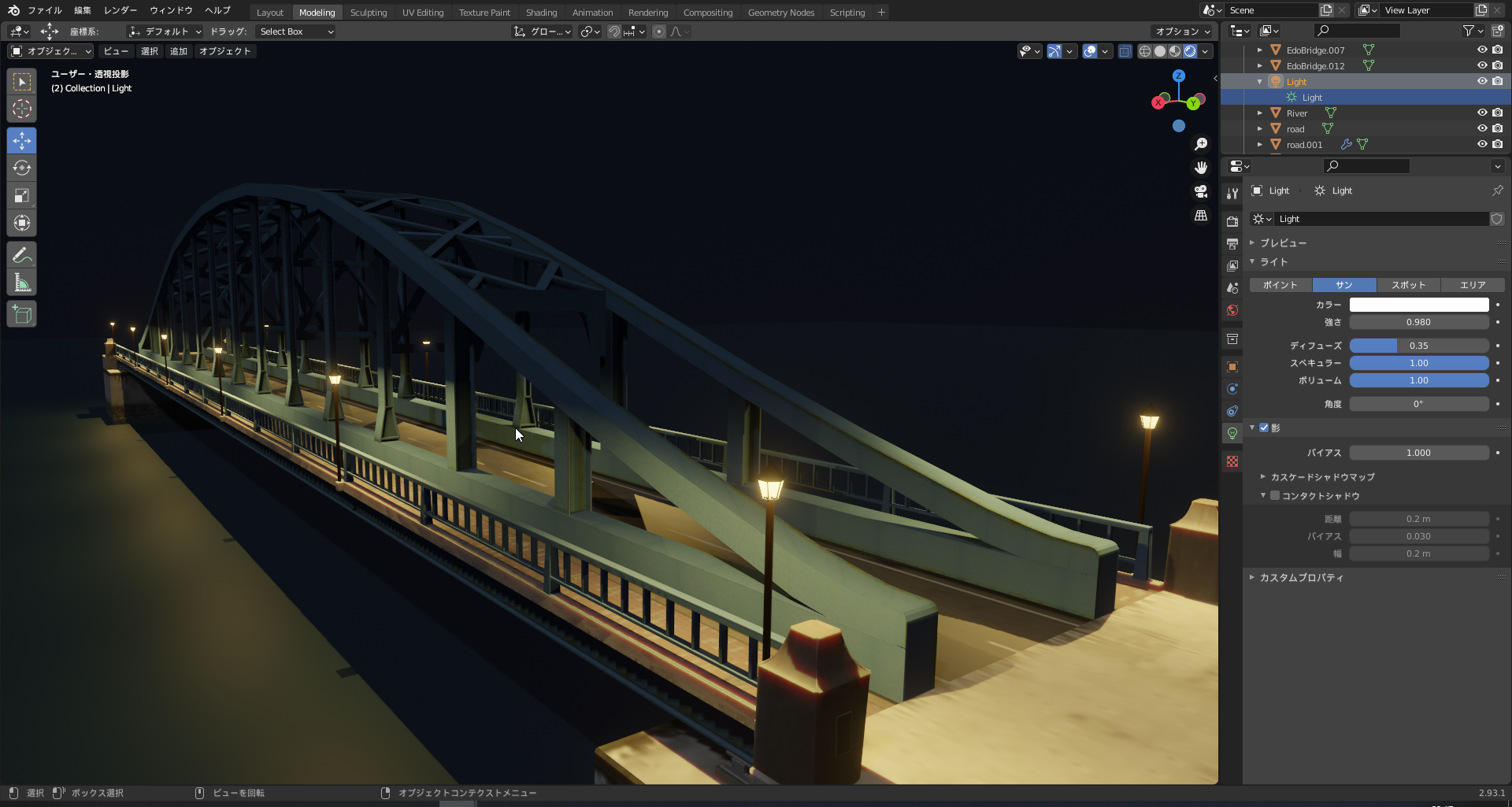Click the white light color swatch
The image size is (1512, 807).
click(x=1418, y=305)
